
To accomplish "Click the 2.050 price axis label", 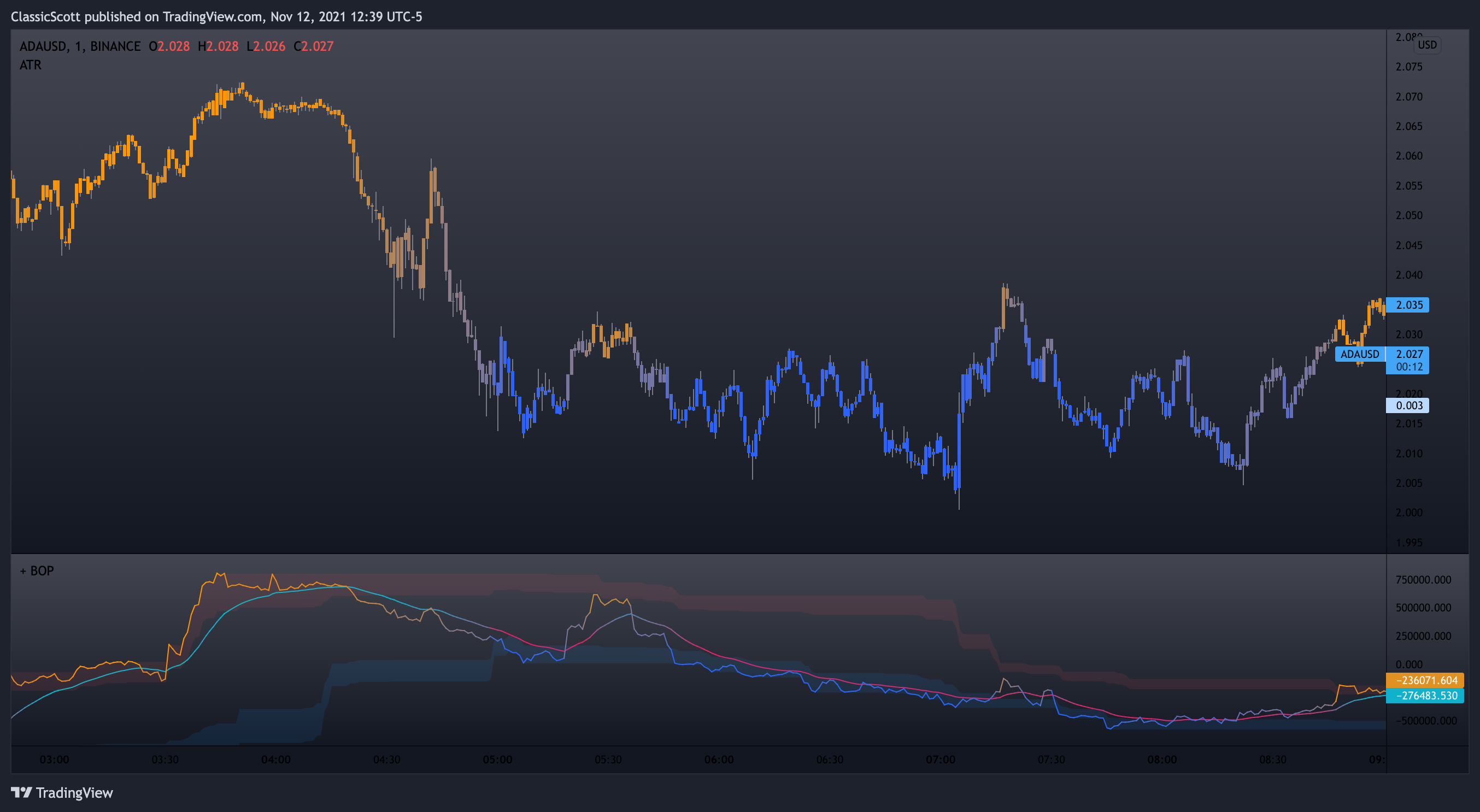I will pos(1409,215).
